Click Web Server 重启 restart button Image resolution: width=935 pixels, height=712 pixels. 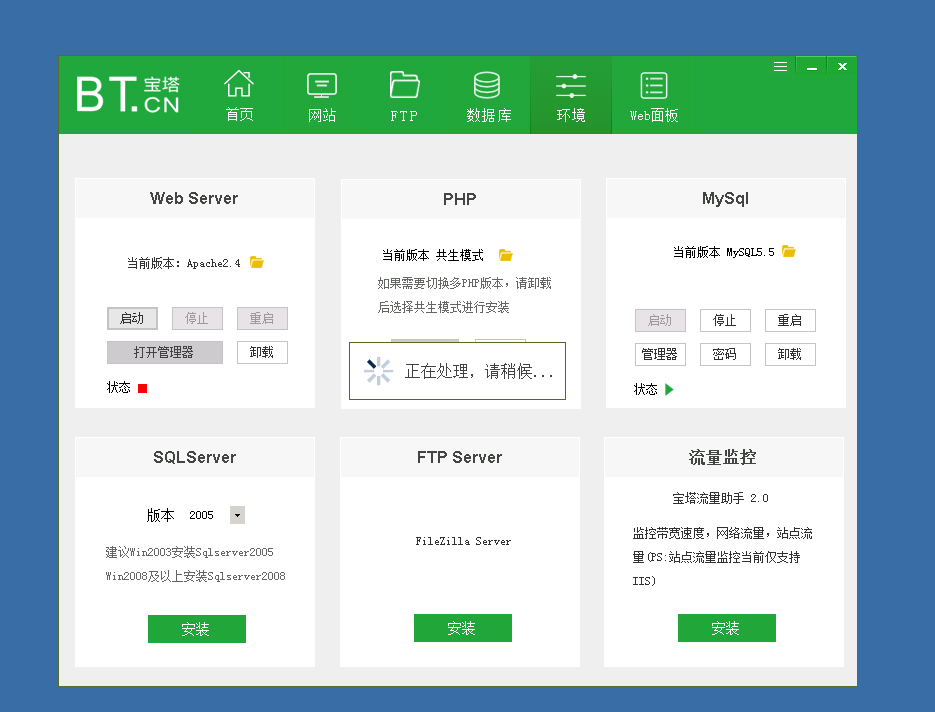pos(262,318)
